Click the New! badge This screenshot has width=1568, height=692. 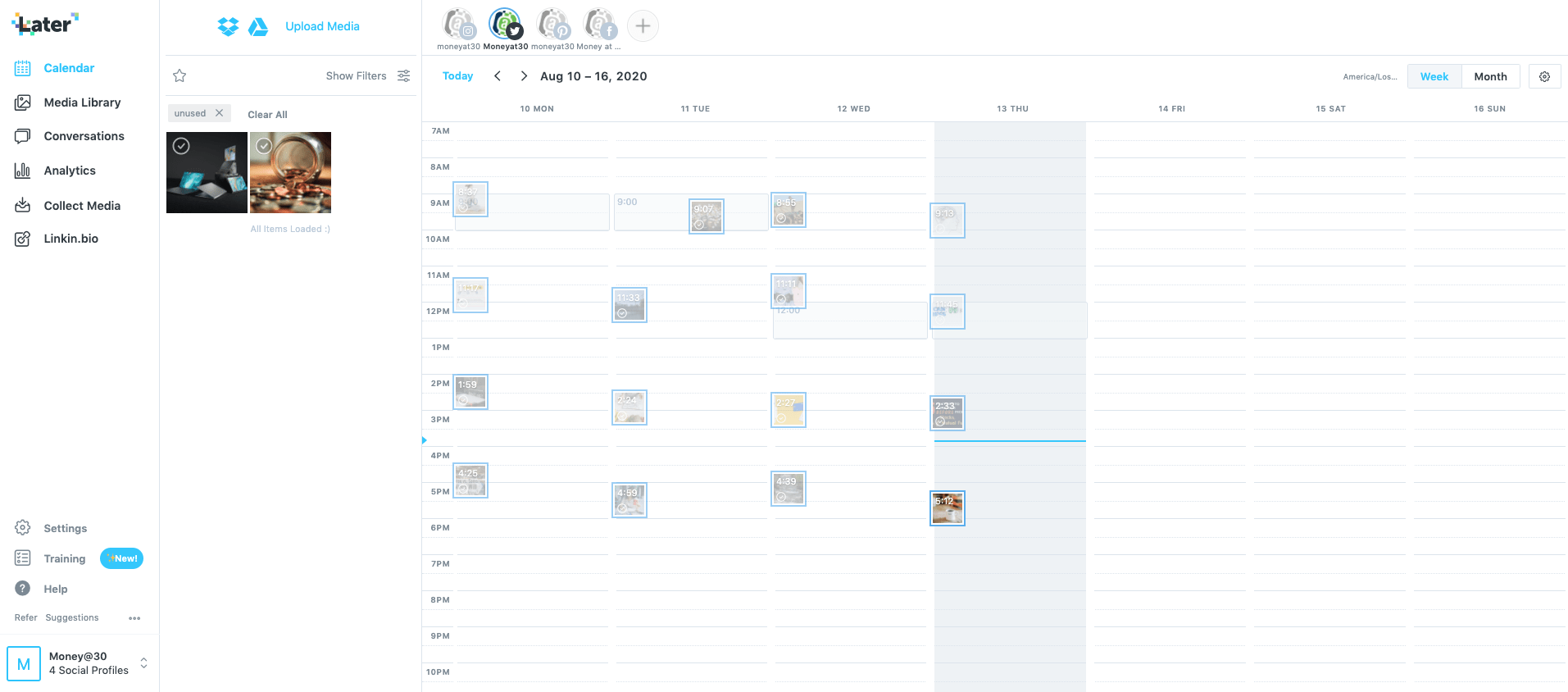coord(121,558)
